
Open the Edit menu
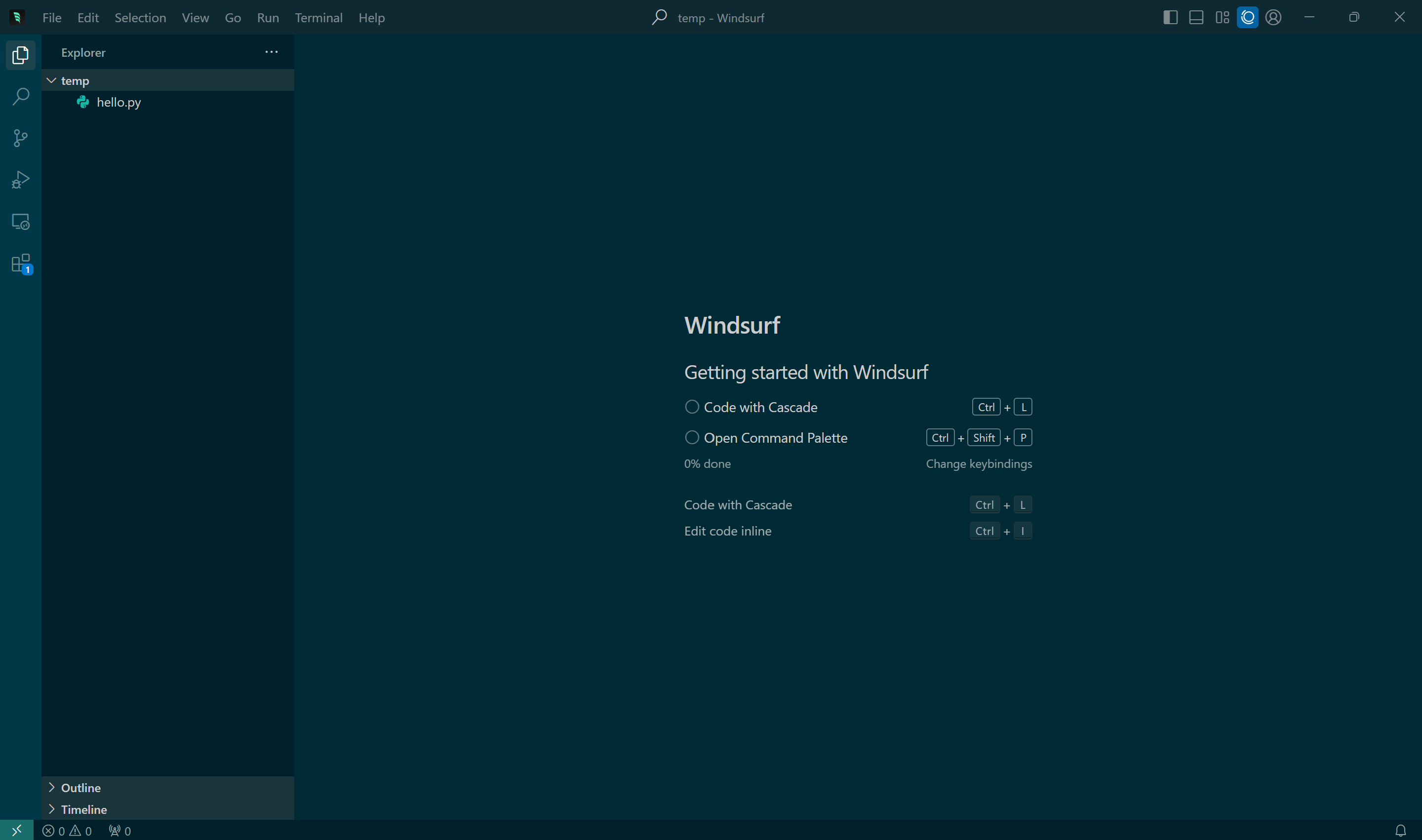[88, 18]
